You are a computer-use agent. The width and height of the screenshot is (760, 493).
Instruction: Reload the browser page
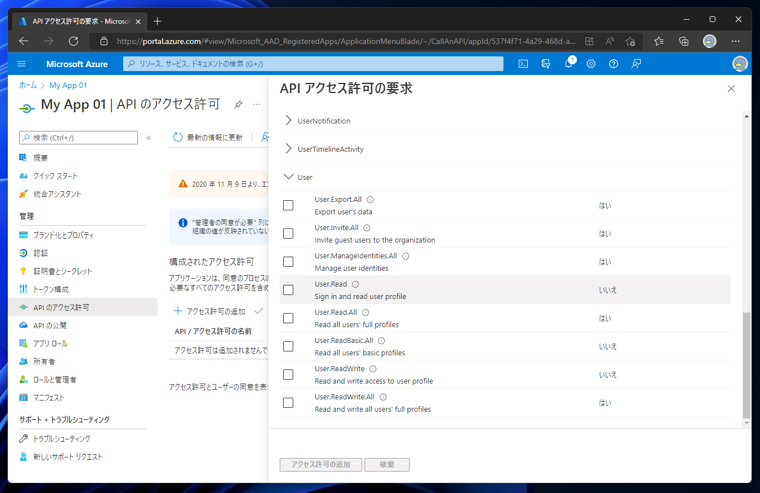(73, 41)
